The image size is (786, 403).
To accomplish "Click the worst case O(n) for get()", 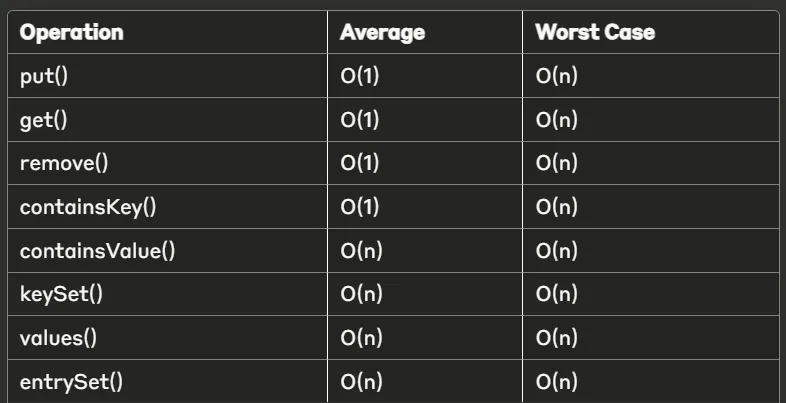I will 556,120.
